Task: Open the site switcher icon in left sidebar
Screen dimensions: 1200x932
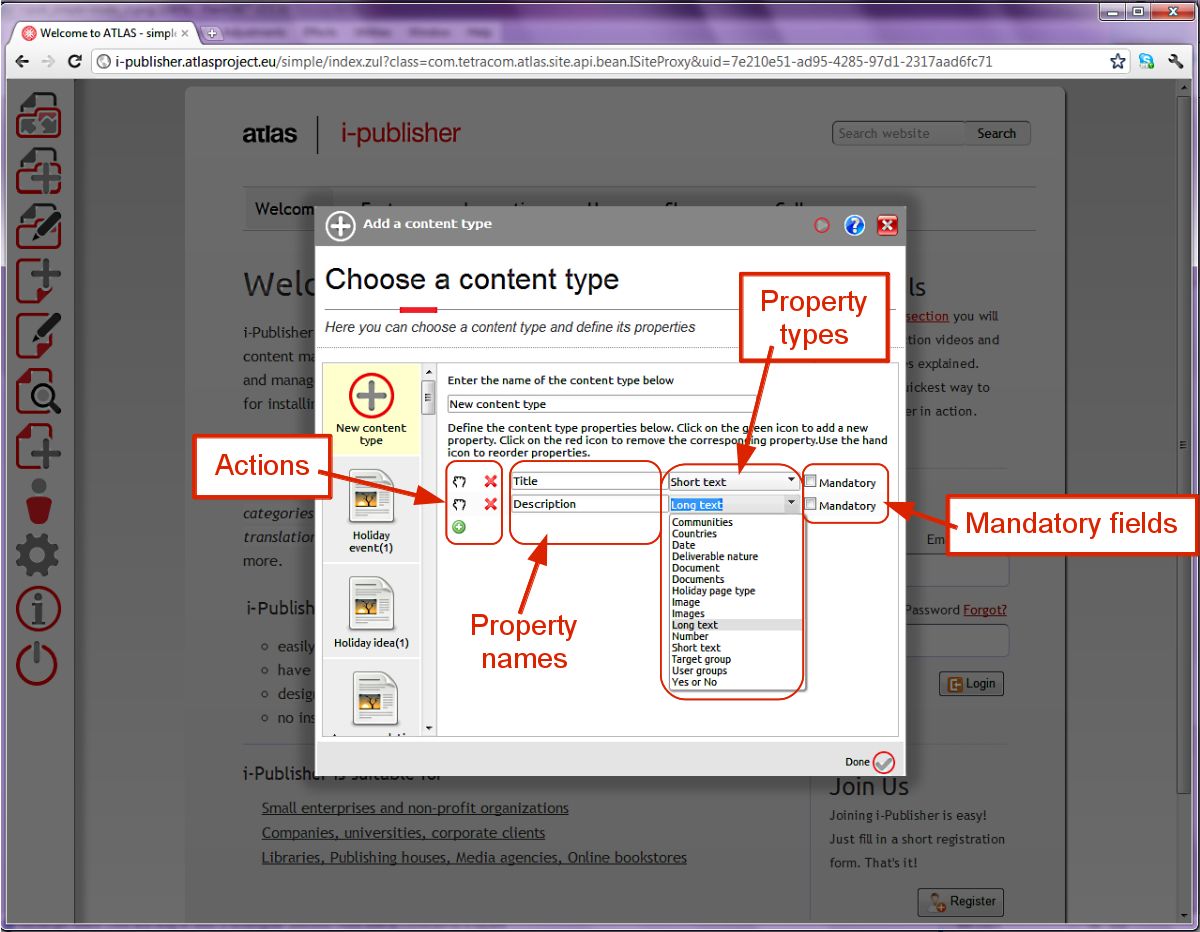Action: coord(39,115)
